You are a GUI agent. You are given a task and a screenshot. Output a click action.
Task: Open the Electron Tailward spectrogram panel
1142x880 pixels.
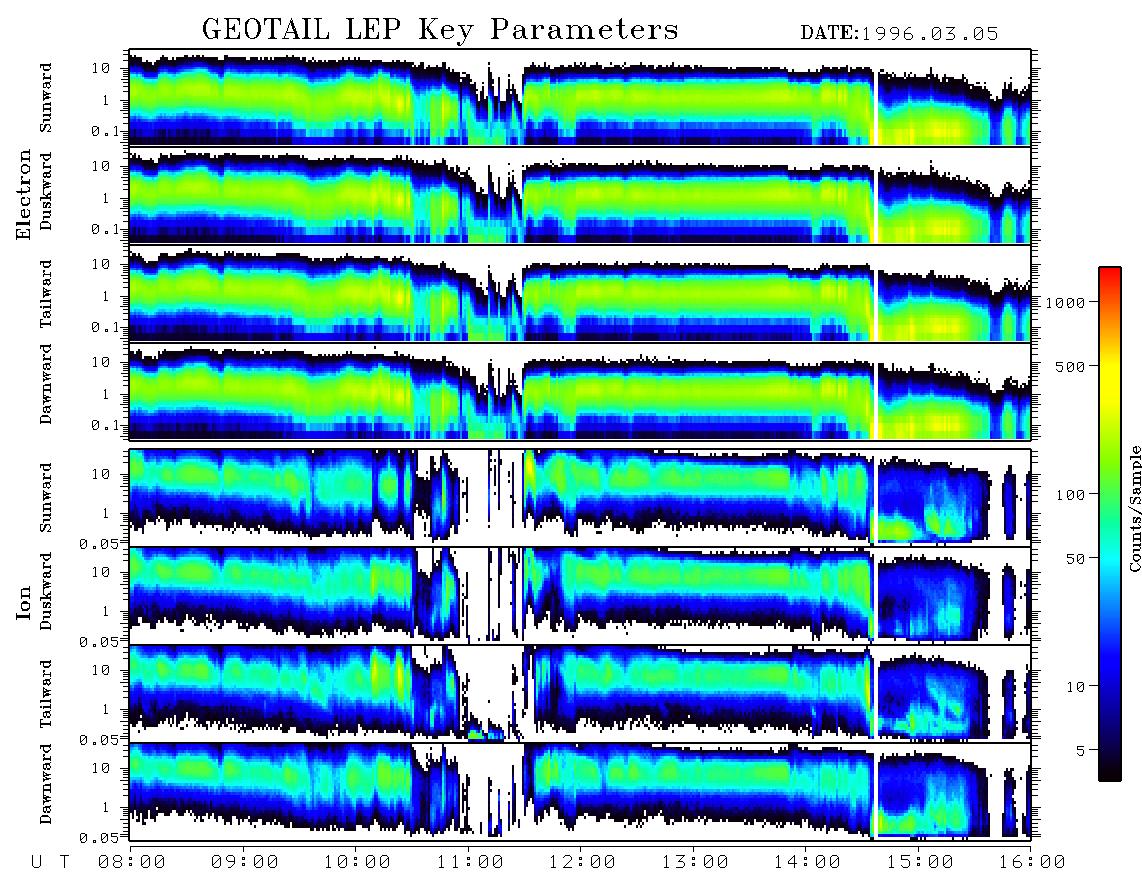click(x=580, y=293)
